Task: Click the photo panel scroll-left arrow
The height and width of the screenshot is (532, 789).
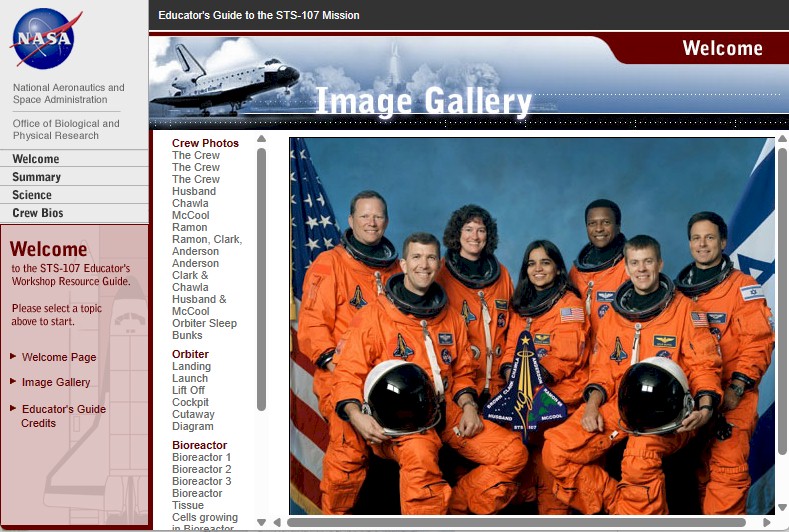Action: pyautogui.click(x=277, y=522)
